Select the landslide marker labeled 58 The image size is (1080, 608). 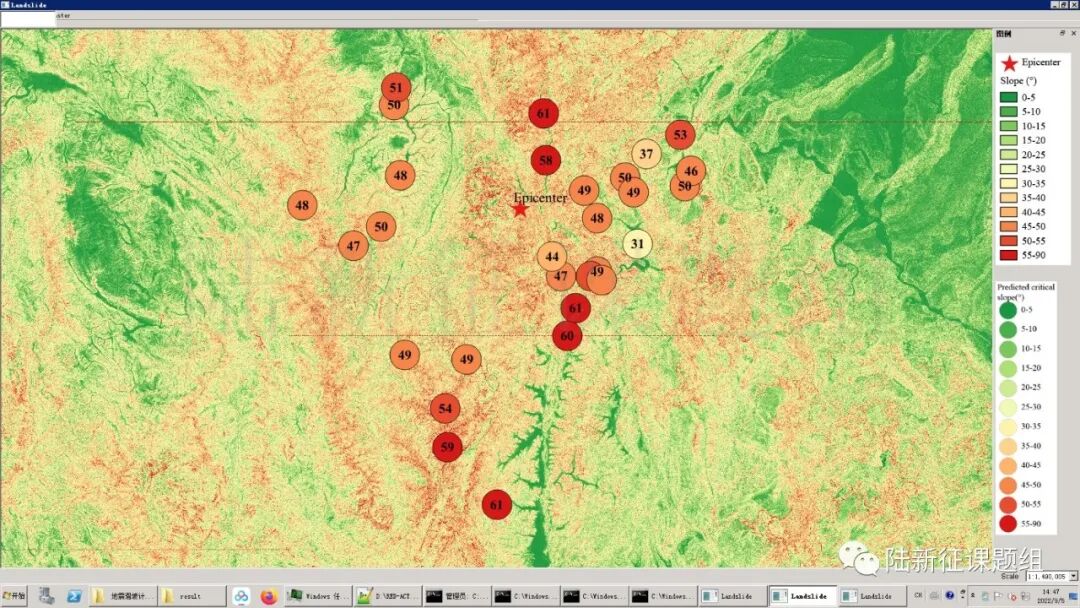point(546,160)
